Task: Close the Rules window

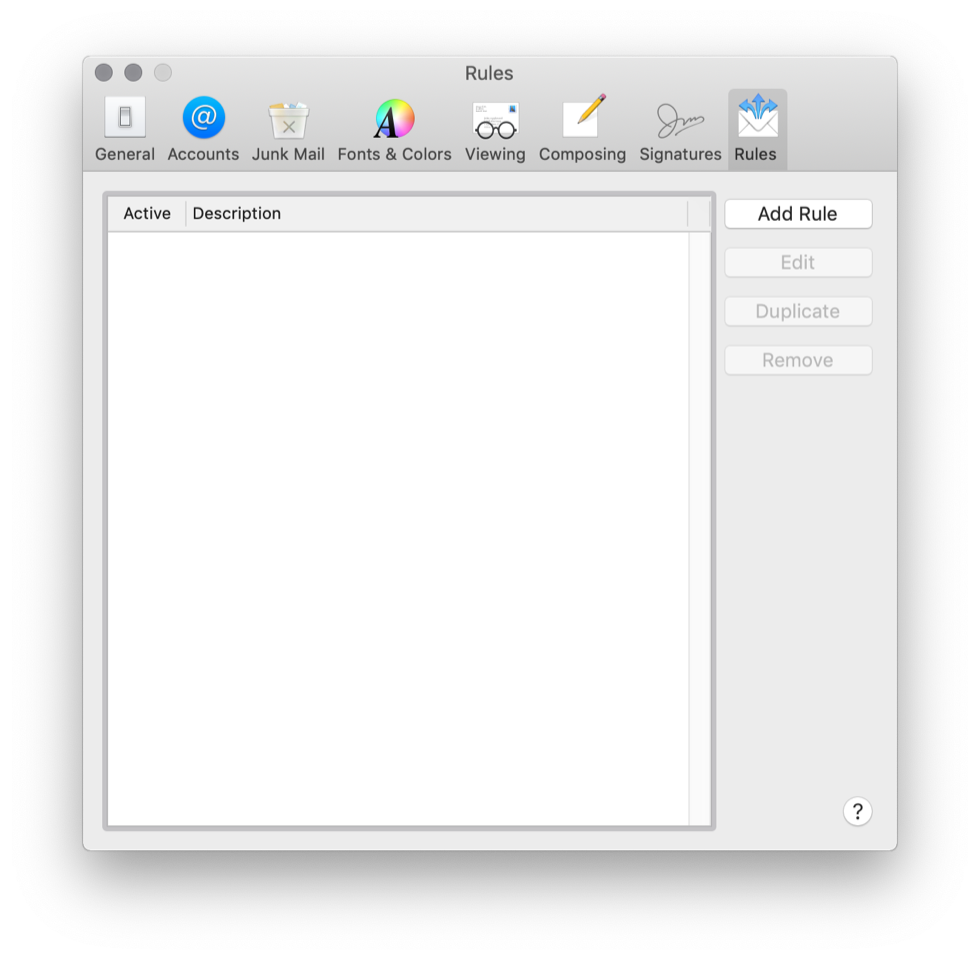Action: point(104,72)
